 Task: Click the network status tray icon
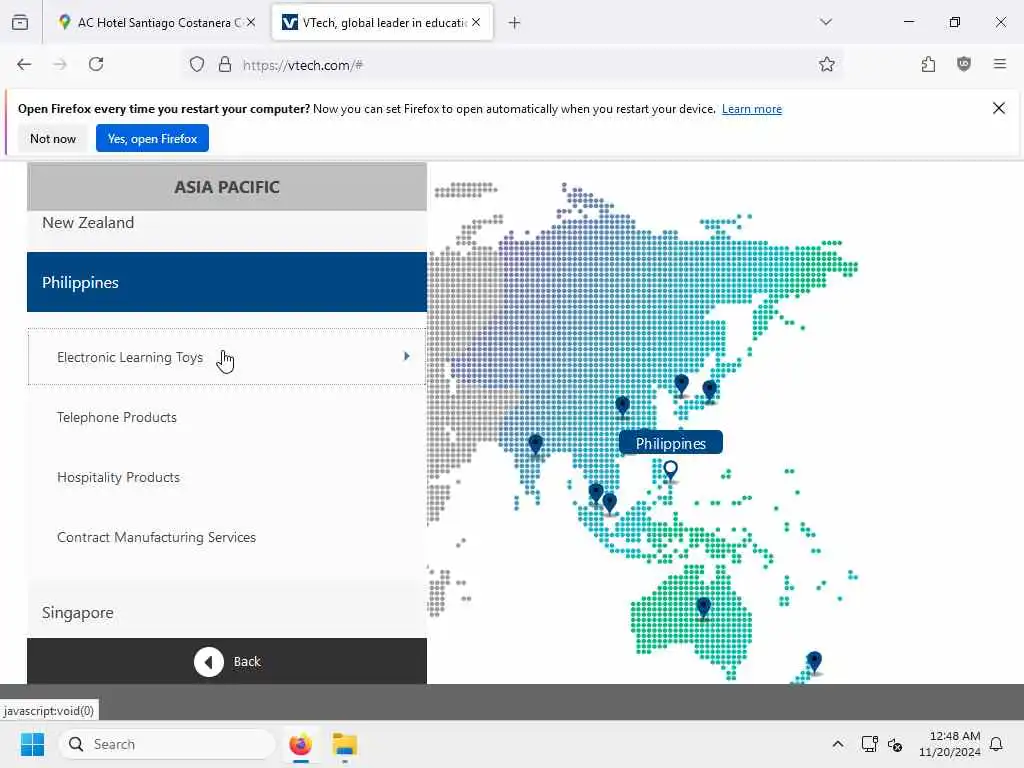pos(869,744)
